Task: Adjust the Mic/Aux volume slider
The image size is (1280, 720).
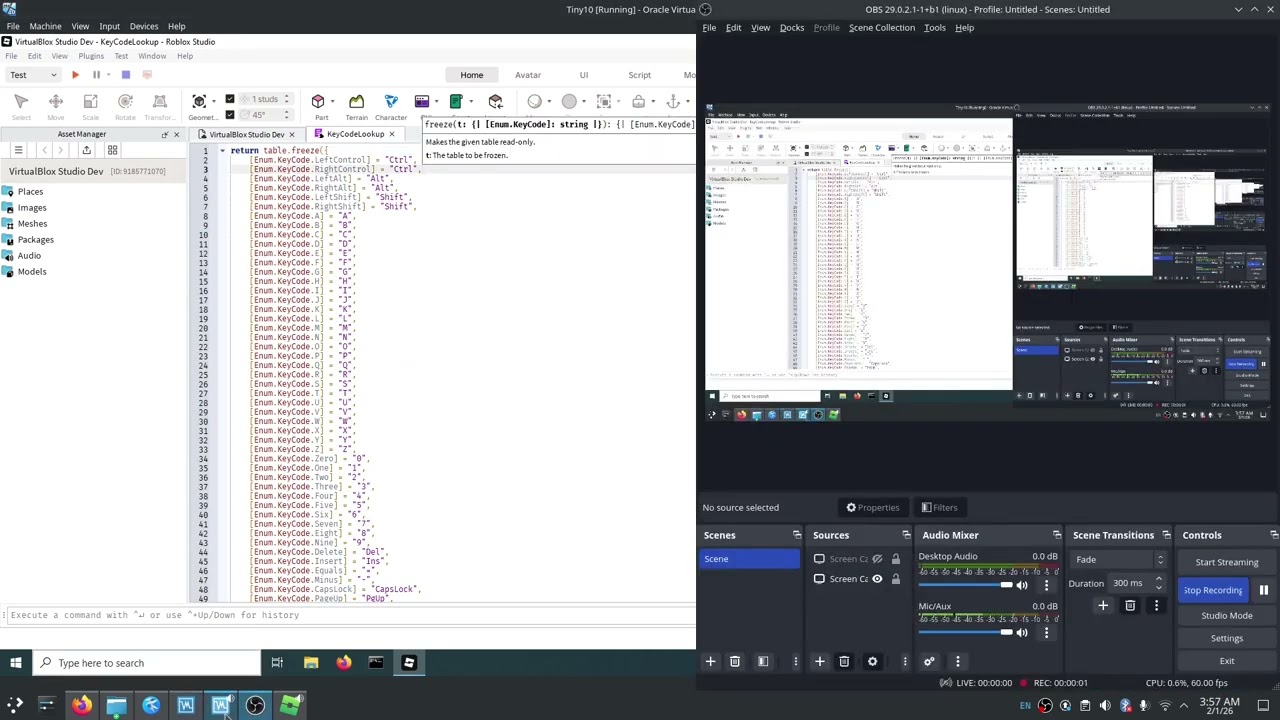Action: (966, 633)
